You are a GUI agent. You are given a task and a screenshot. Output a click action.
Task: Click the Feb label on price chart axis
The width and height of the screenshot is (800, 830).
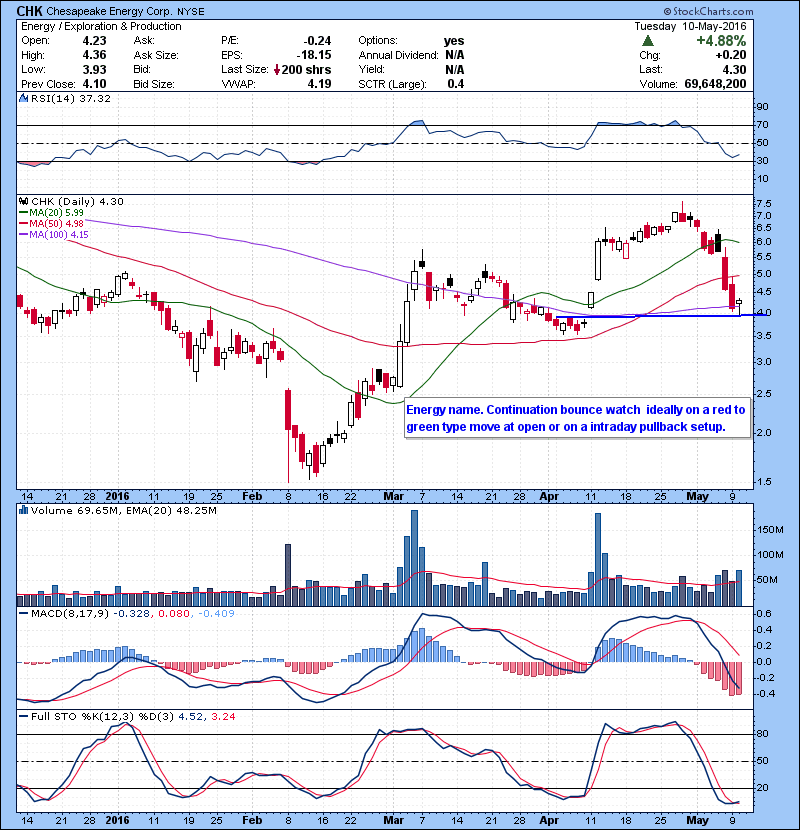tap(252, 496)
